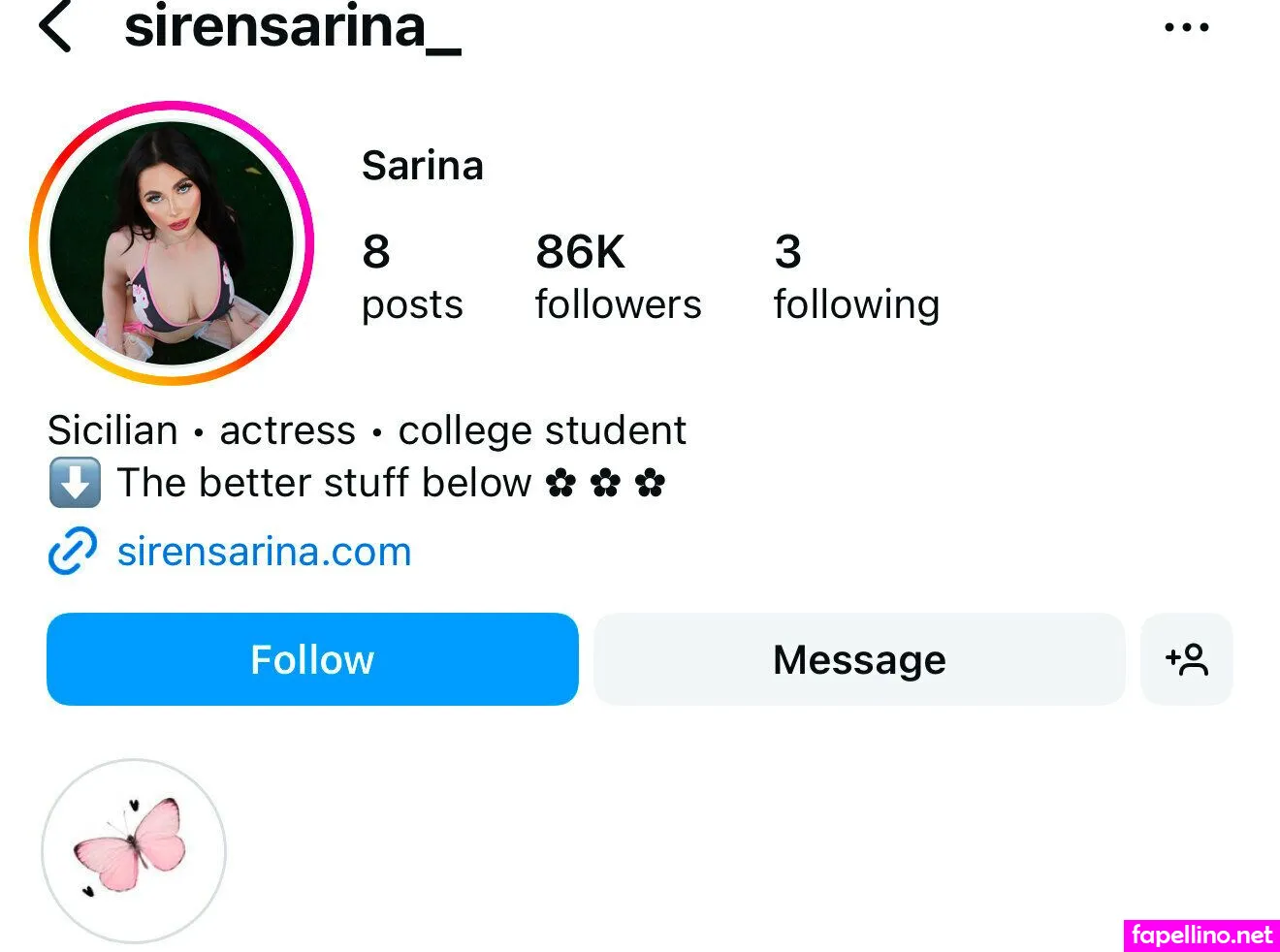Screen dimensions: 1280x952
Task: Tap the sirensarina_ username header
Action: point(292,27)
